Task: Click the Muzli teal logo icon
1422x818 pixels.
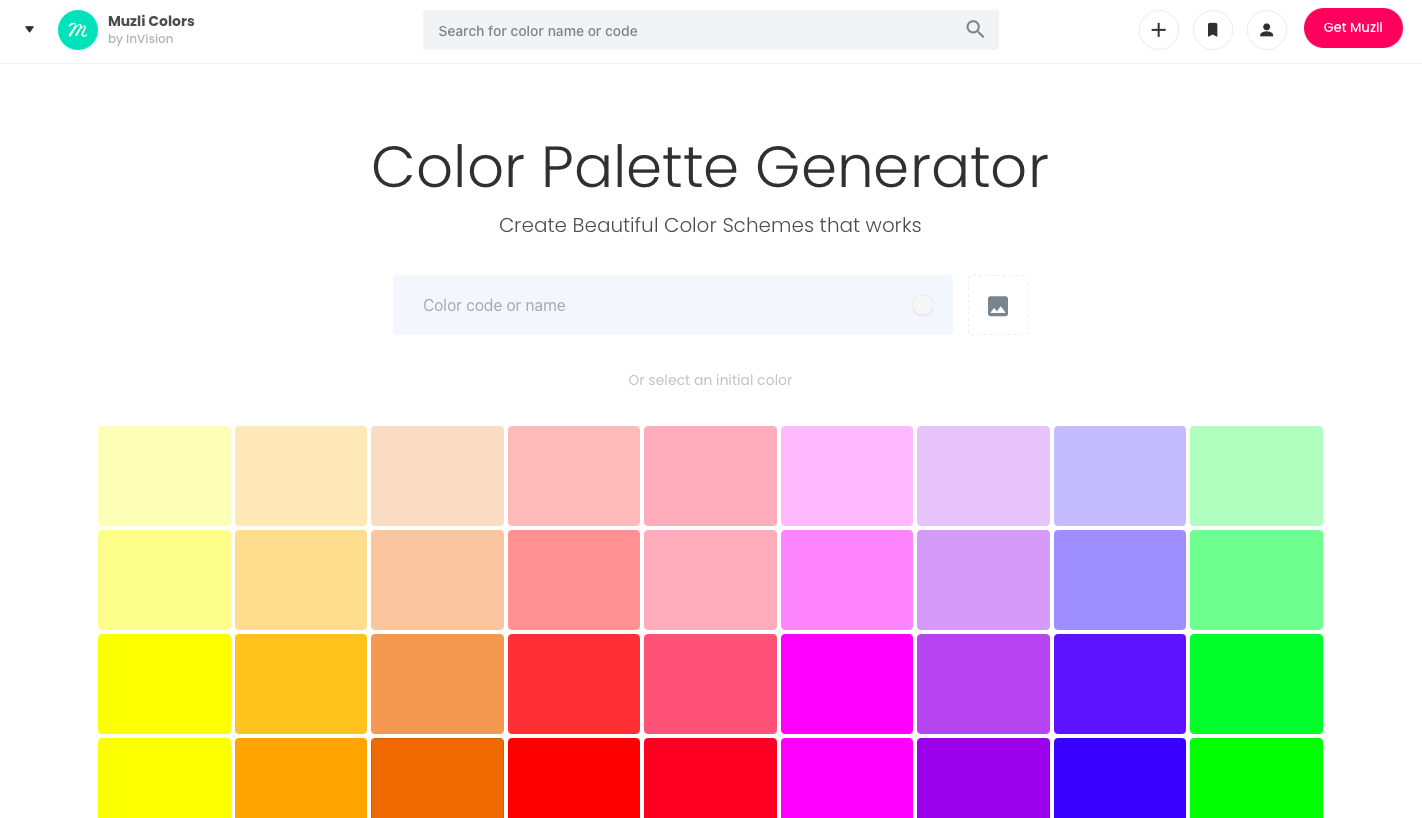Action: coord(78,30)
